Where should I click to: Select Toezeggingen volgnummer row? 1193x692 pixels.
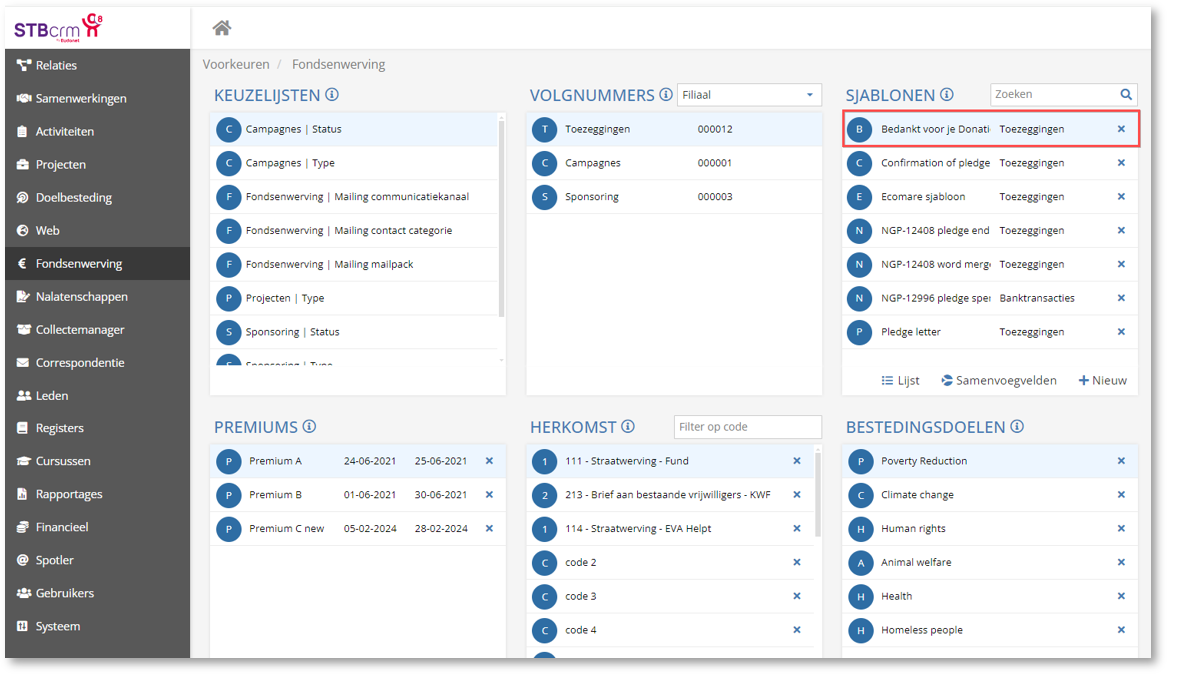(674, 129)
